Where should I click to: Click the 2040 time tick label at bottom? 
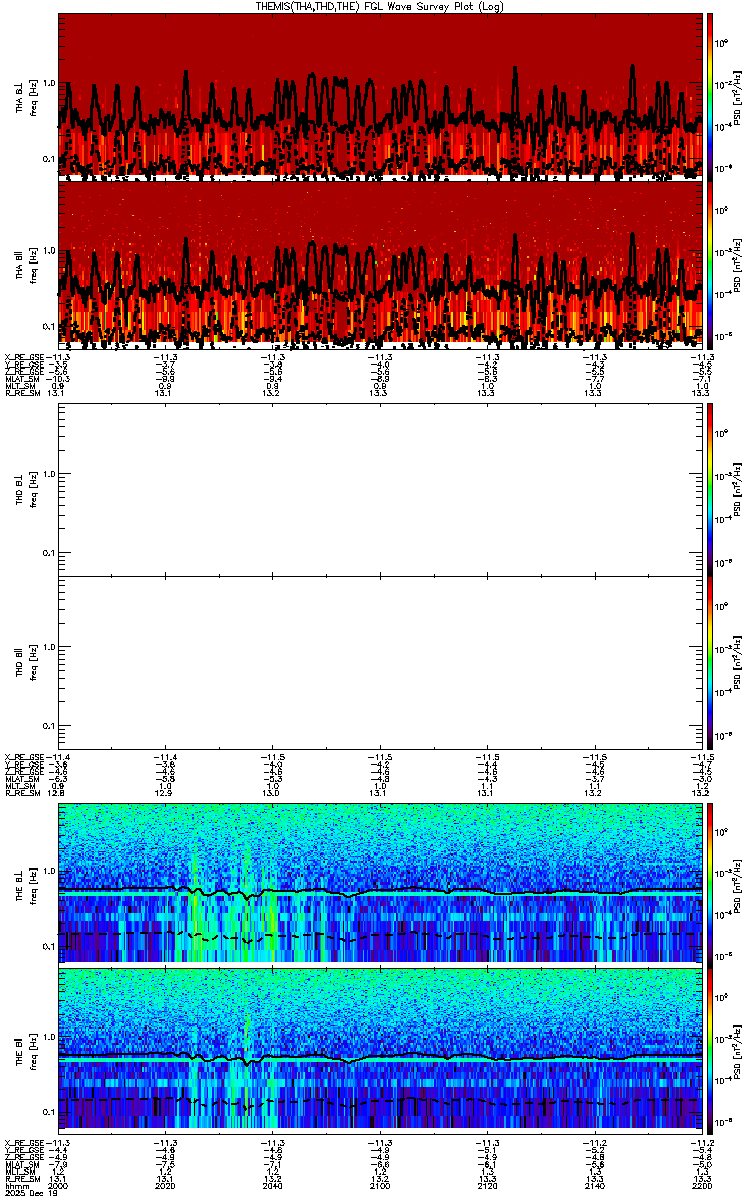[273, 1186]
